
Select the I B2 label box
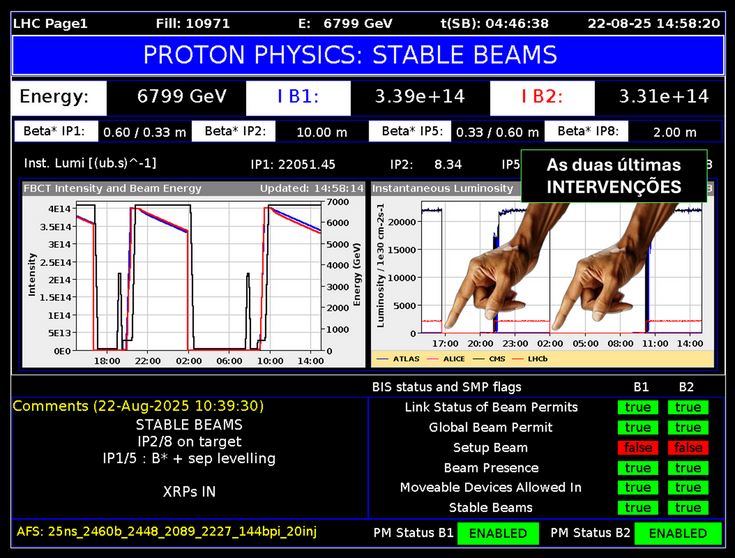coord(542,97)
